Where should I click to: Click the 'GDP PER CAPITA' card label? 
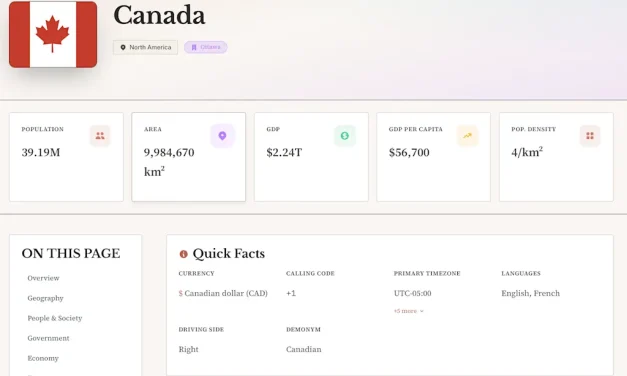click(x=415, y=129)
